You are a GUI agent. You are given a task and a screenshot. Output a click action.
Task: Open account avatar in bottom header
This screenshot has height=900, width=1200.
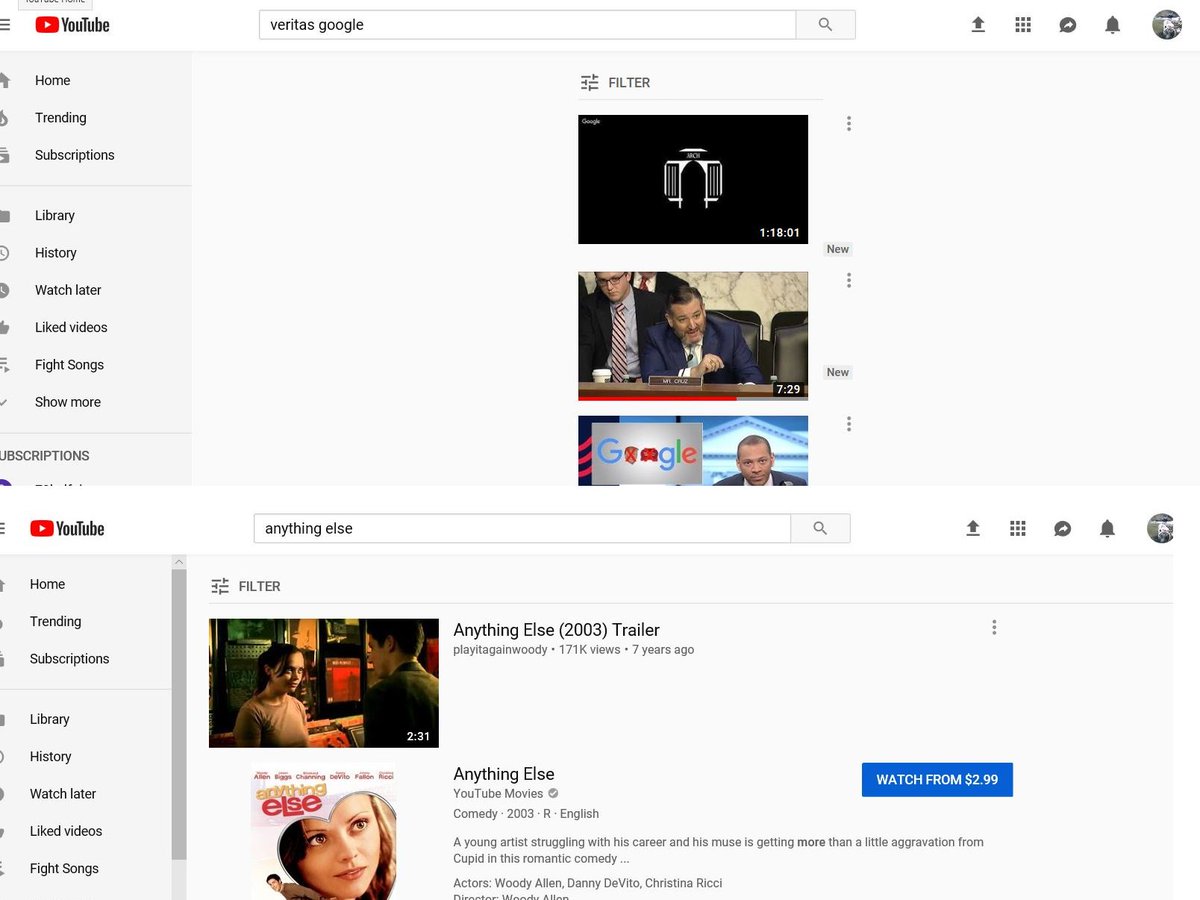tap(1161, 528)
